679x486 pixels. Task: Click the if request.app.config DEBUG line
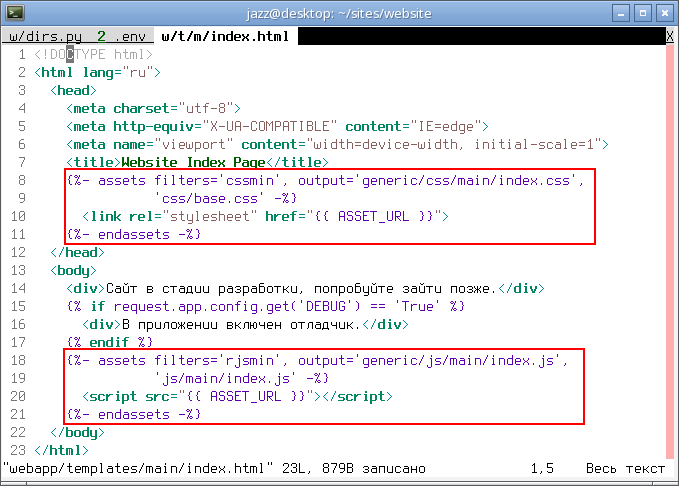[265, 307]
